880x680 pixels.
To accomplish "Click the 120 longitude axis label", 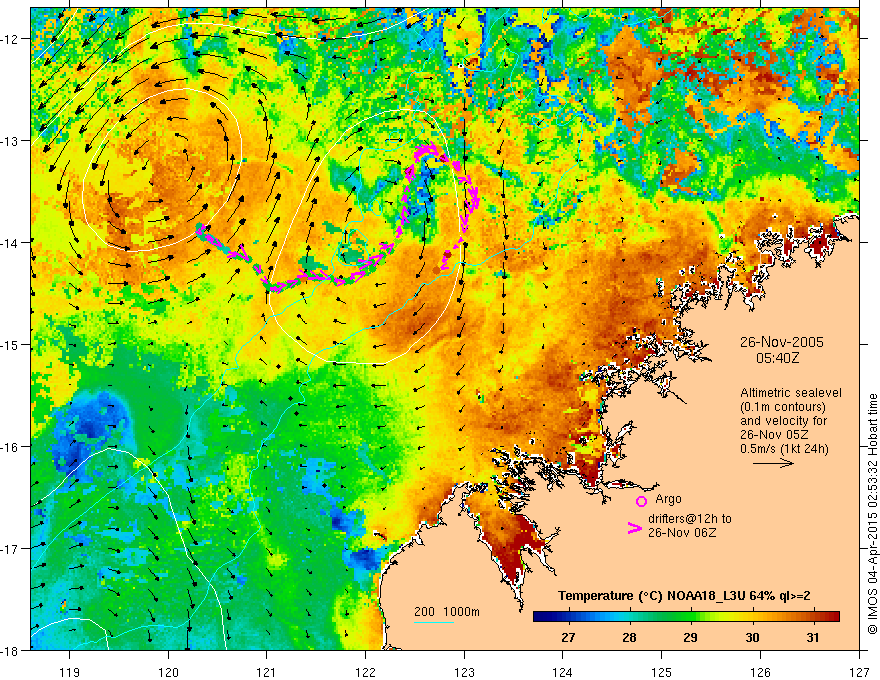I will [x=168, y=672].
